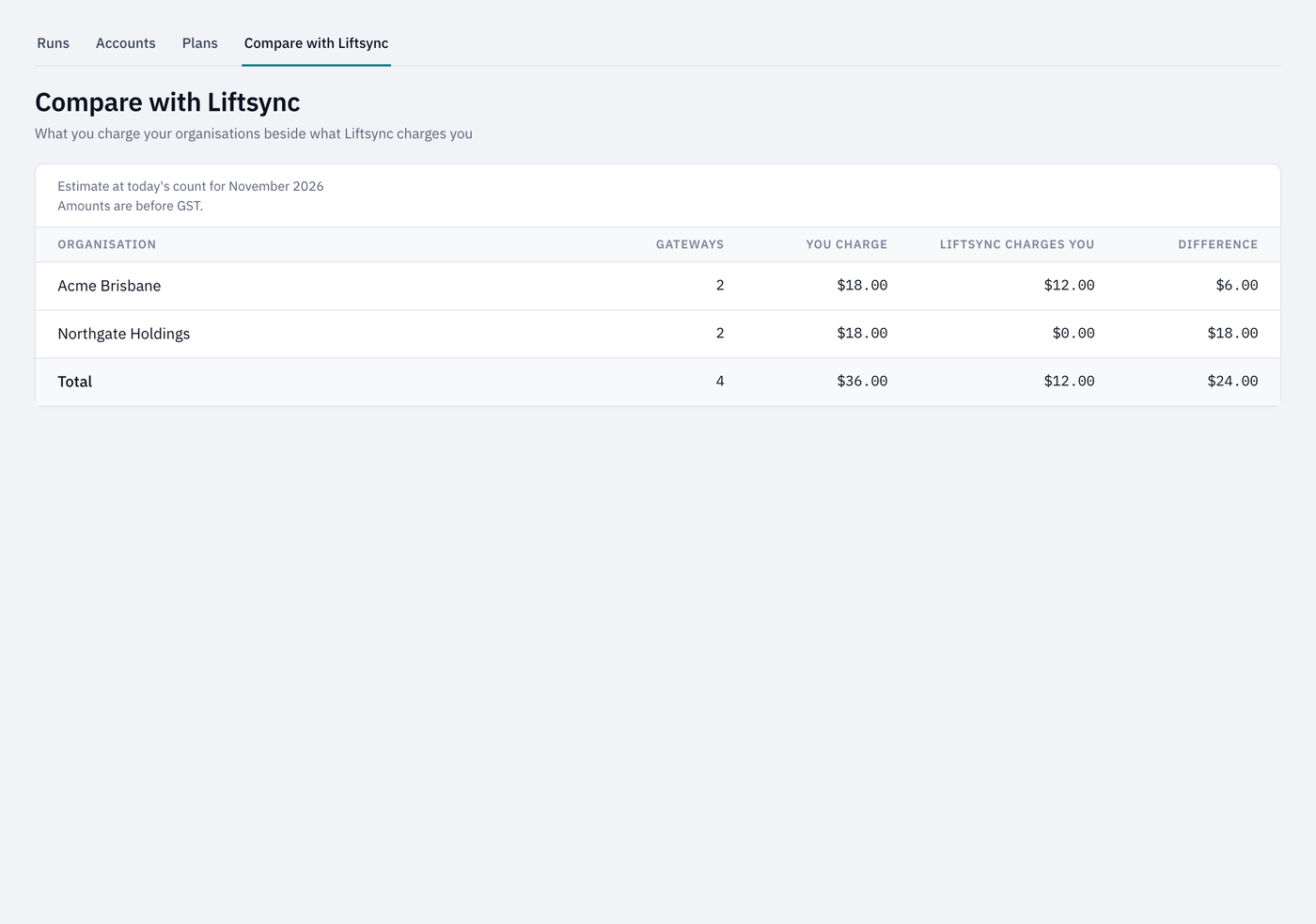The image size is (1316, 924).
Task: Click Northgate Holdings' $0.00 Liftsync charge
Action: pos(1073,333)
